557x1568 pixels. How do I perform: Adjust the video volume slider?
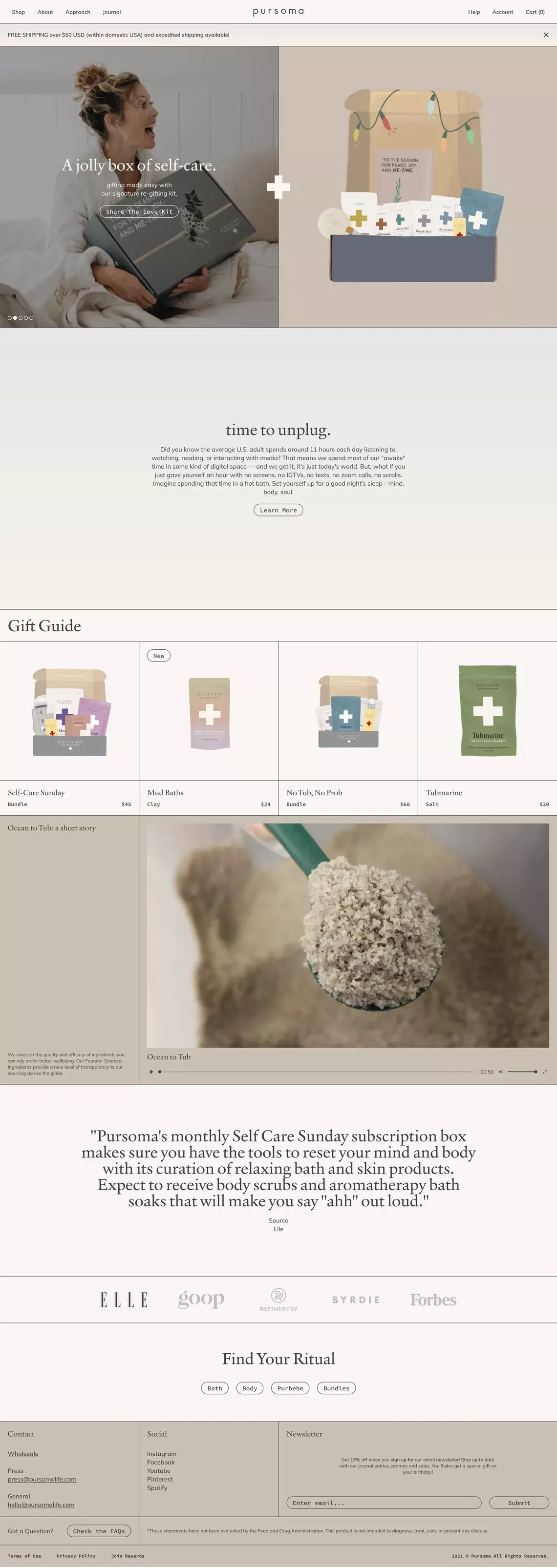[x=522, y=1072]
